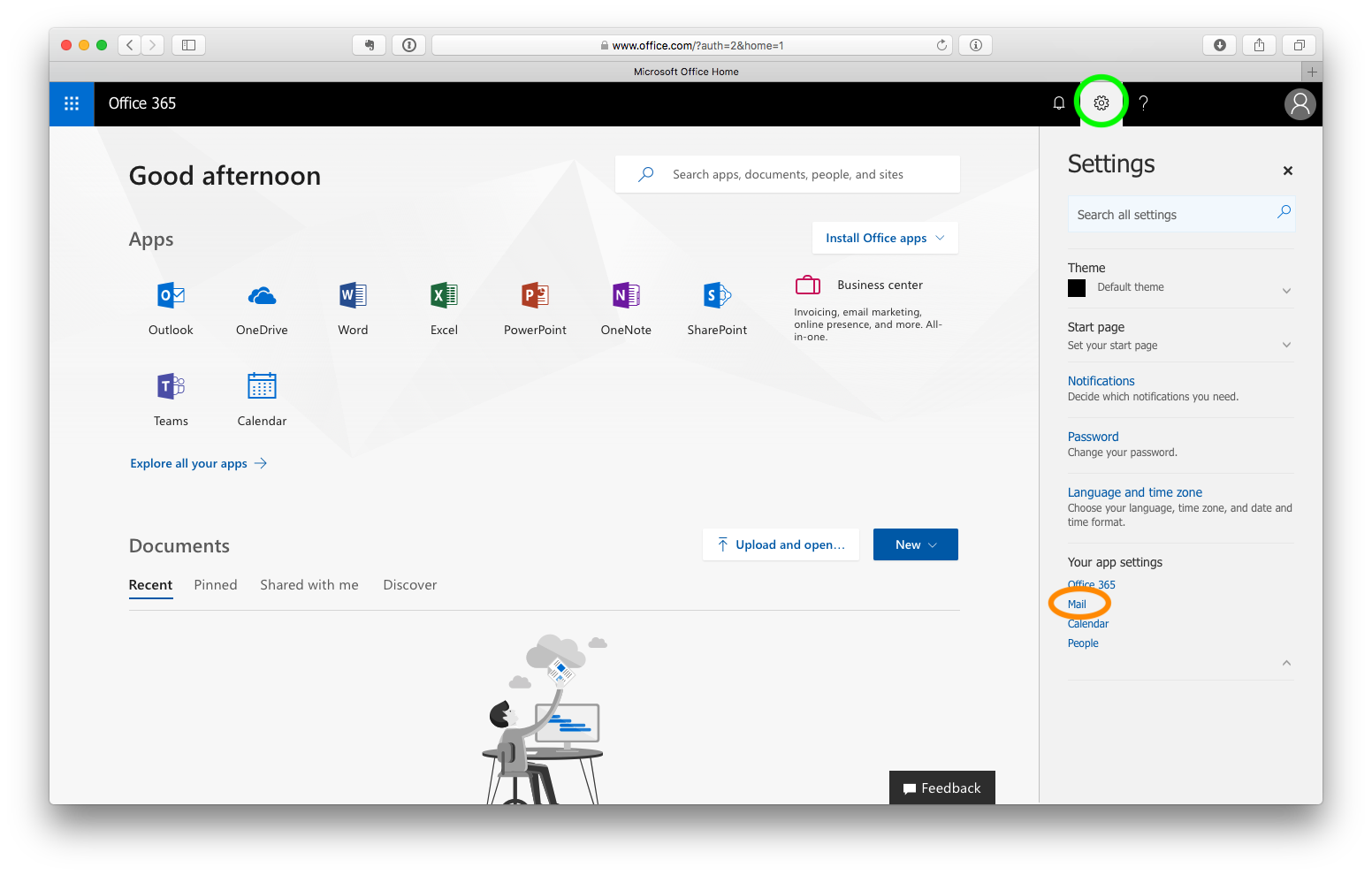The width and height of the screenshot is (1372, 875).
Task: Reload the page in Safari
Action: (x=941, y=45)
